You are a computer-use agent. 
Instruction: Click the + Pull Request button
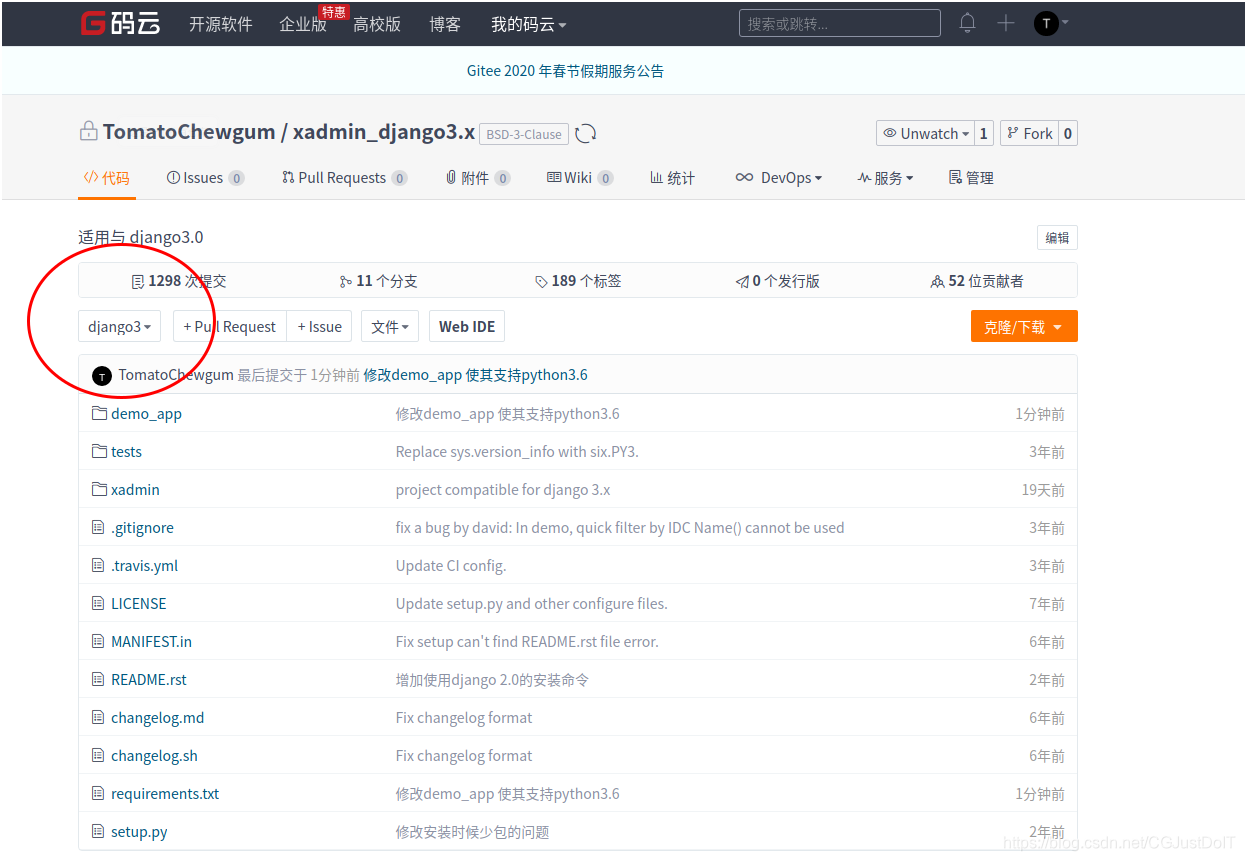pos(230,326)
